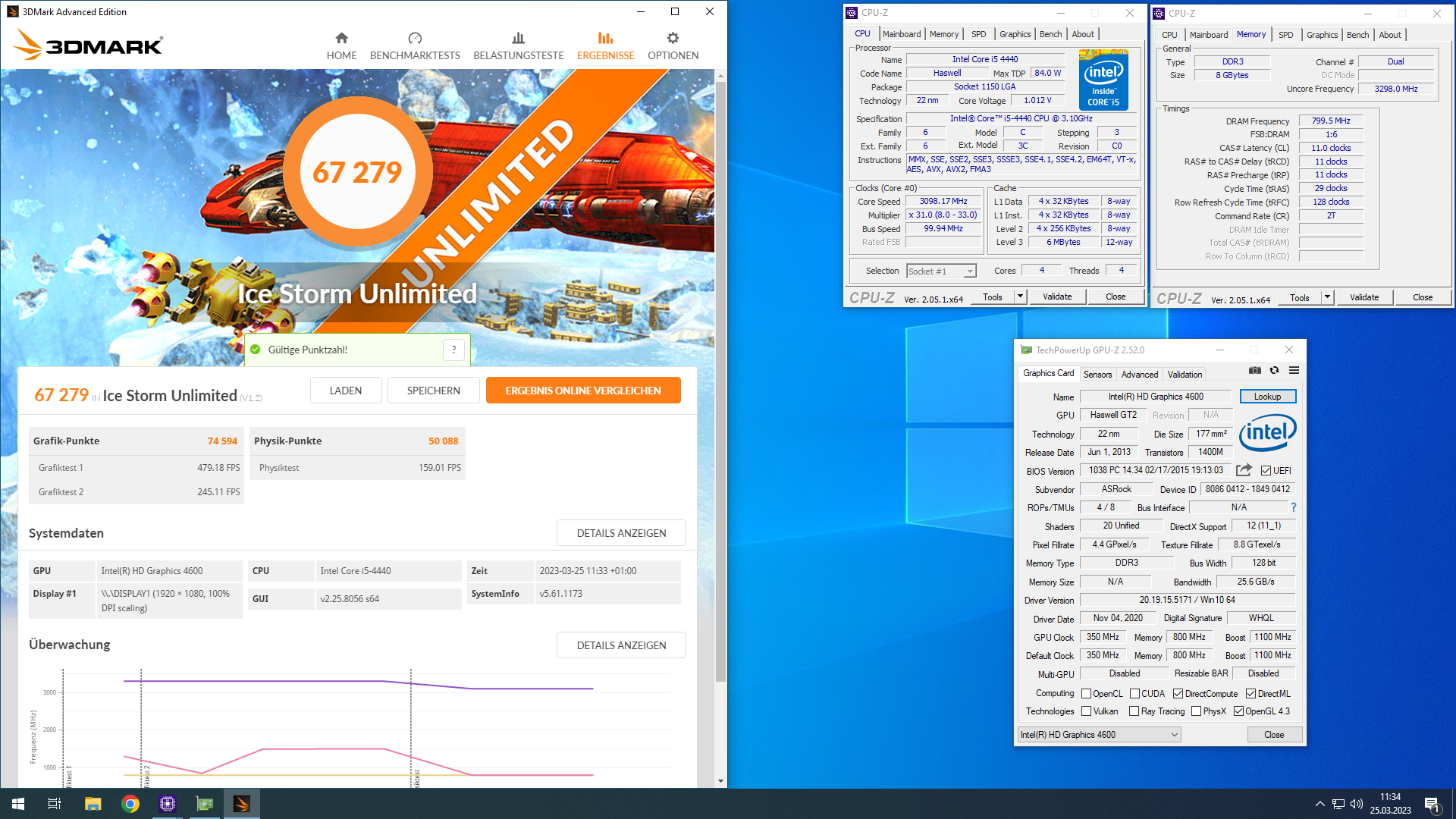This screenshot has width=1456, height=819.
Task: Switch to Graphics tab in right CPU-Z window
Action: tap(1322, 35)
